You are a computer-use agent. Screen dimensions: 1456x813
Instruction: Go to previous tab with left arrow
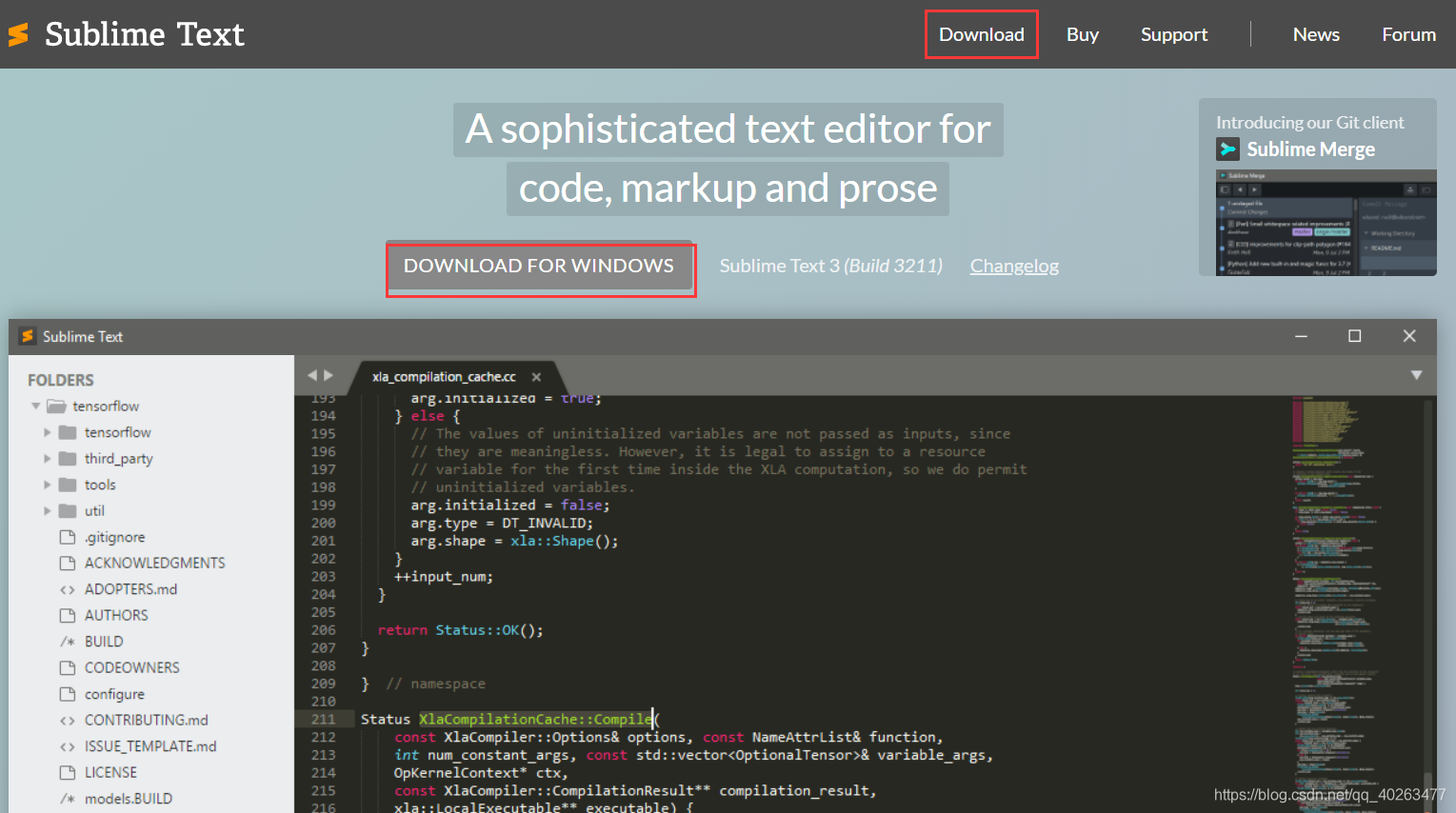point(311,376)
